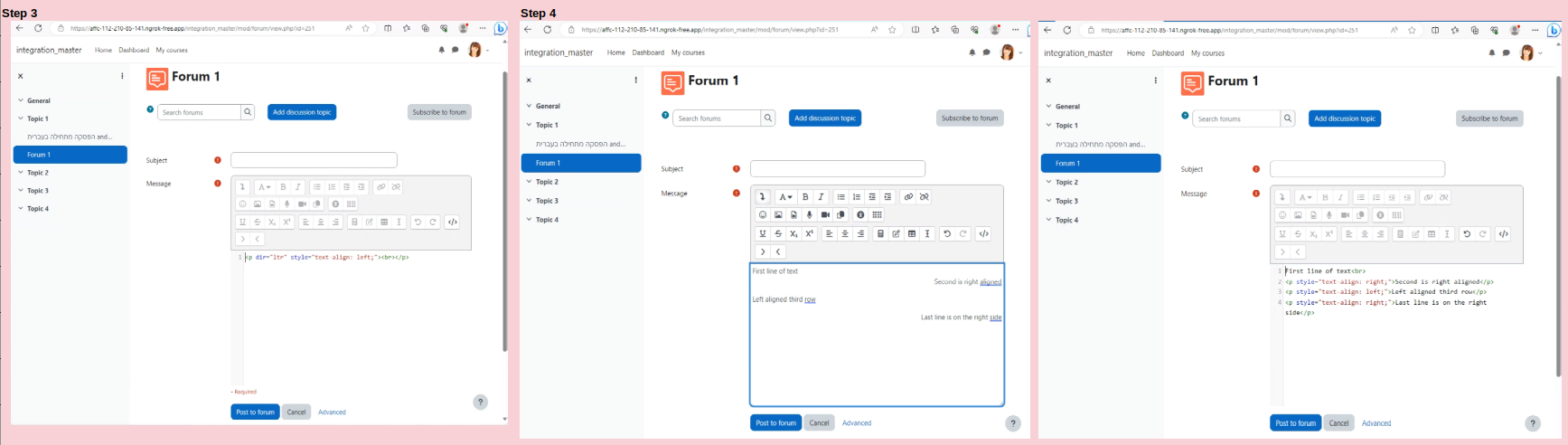The image size is (1568, 445).
Task: Click Search forums field in left screenshot
Action: [200, 112]
